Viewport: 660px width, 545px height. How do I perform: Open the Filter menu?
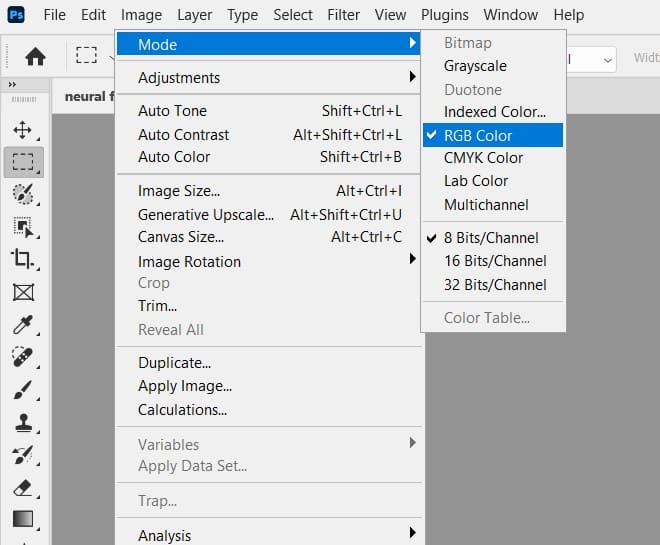click(x=343, y=15)
